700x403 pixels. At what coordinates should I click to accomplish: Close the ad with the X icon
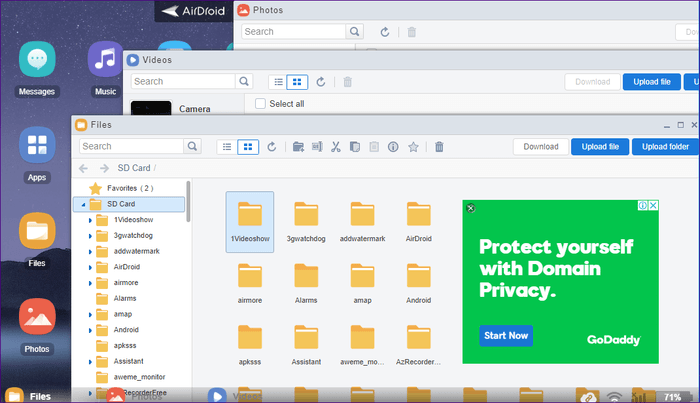pos(653,205)
